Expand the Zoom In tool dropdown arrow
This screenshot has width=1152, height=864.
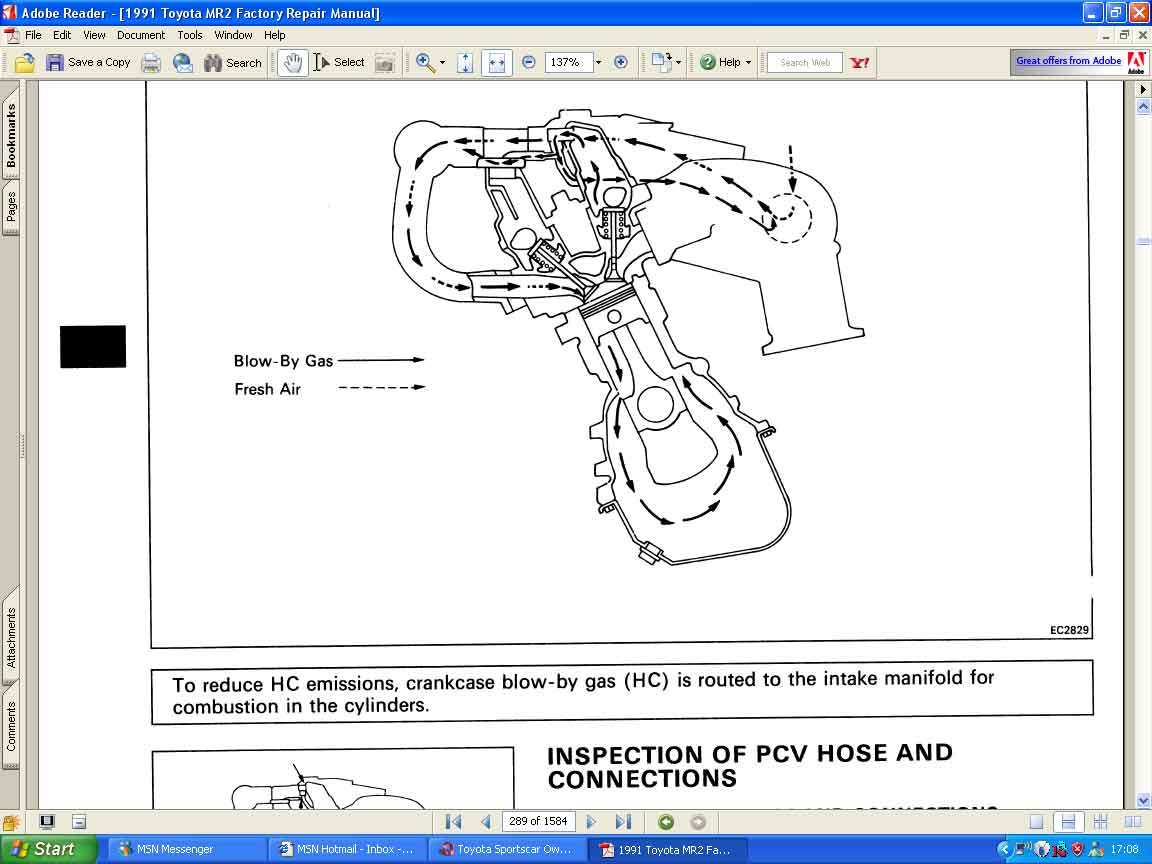click(442, 62)
